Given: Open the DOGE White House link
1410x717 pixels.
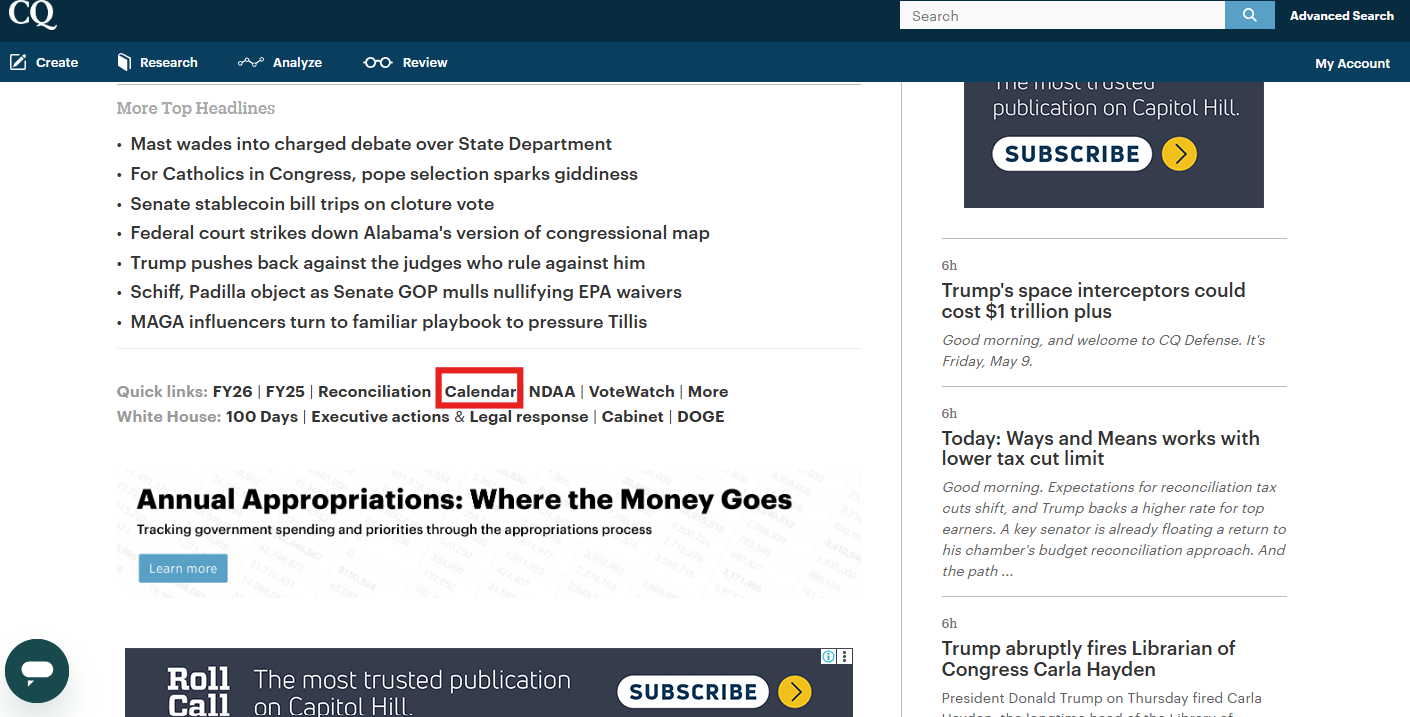Looking at the screenshot, I should pyautogui.click(x=700, y=417).
